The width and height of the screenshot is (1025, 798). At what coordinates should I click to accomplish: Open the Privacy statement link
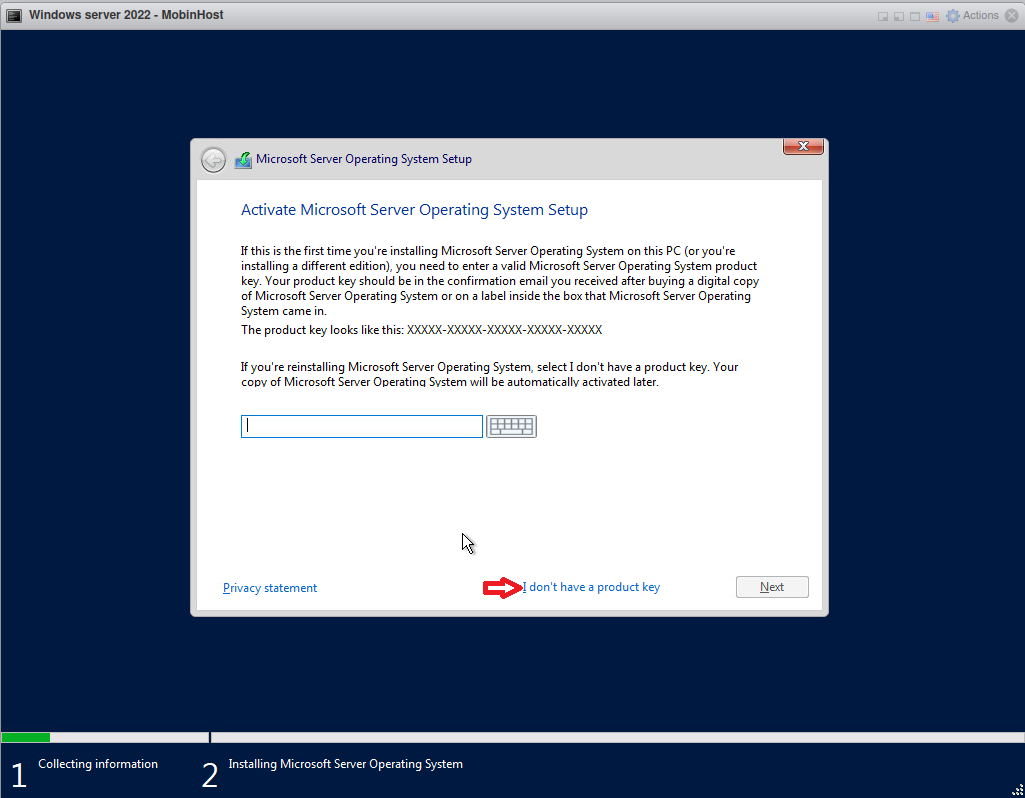[x=270, y=588]
